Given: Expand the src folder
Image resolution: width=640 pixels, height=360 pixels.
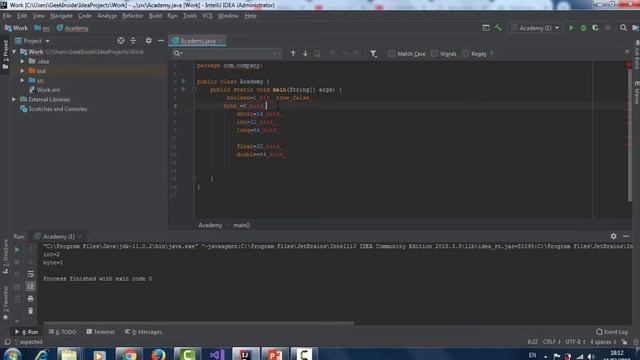Looking at the screenshot, I should (x=22, y=80).
